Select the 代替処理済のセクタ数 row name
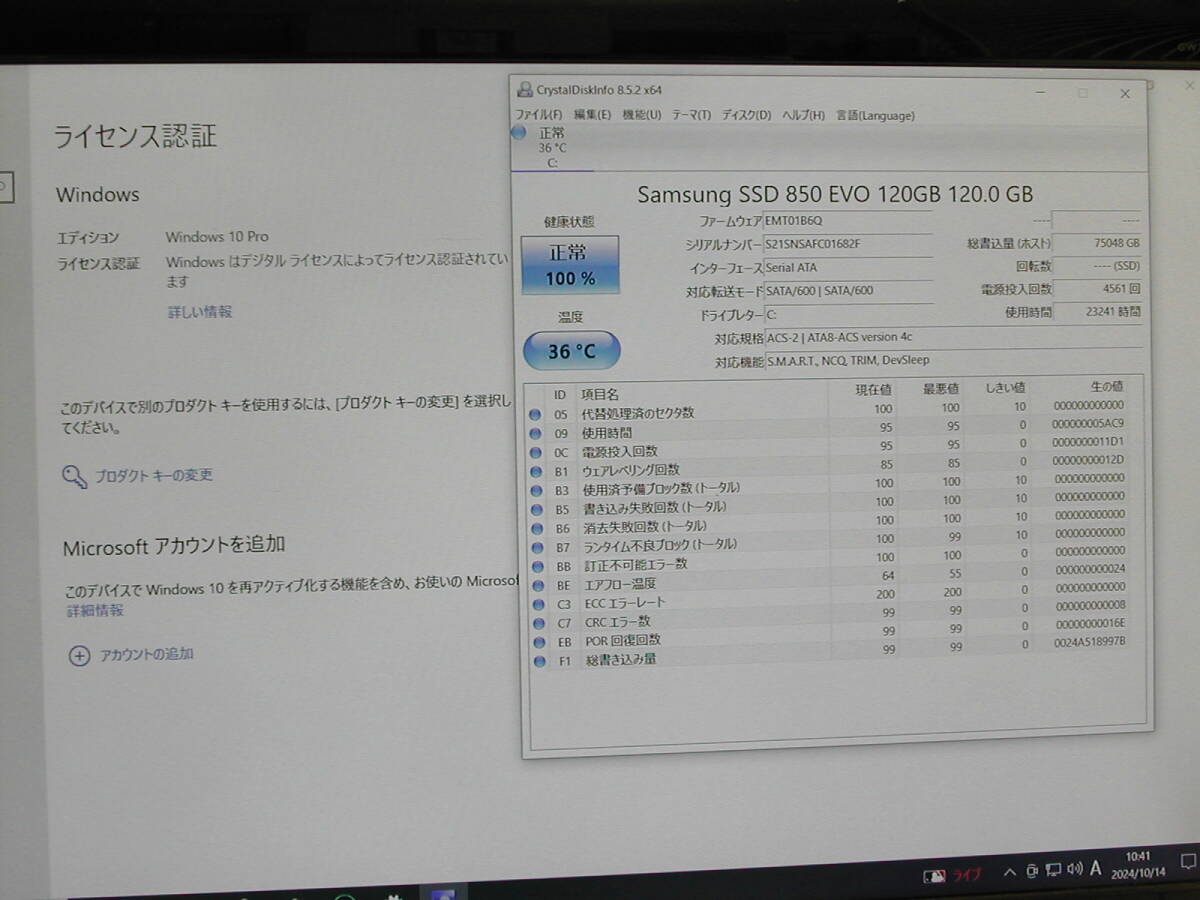Image resolution: width=1200 pixels, height=900 pixels. coord(637,413)
